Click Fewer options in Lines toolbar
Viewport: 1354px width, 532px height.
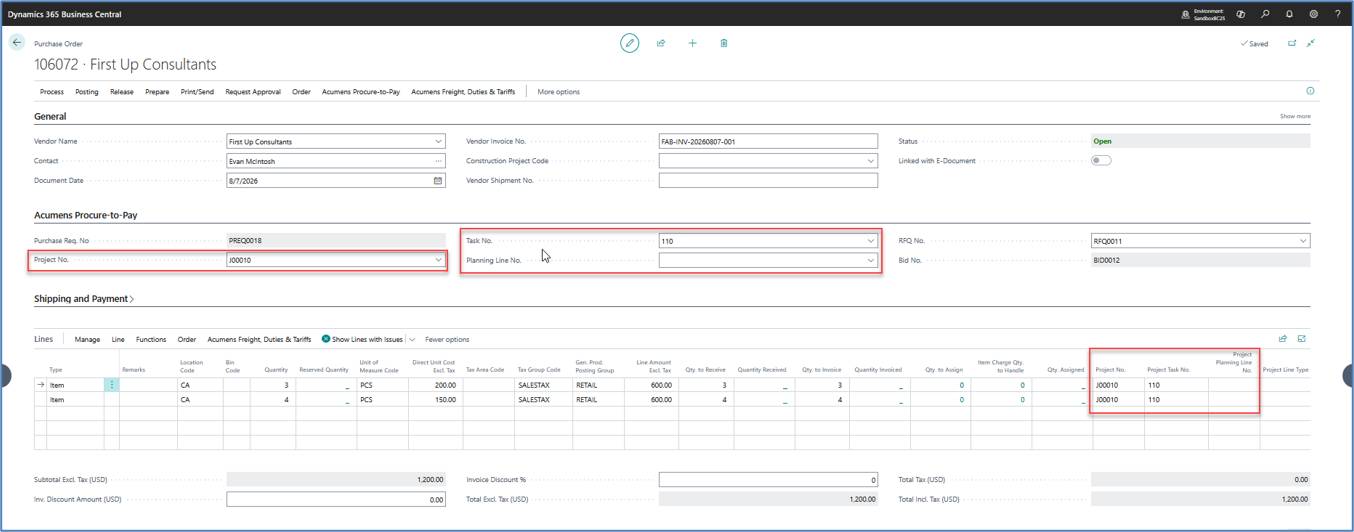coord(447,339)
